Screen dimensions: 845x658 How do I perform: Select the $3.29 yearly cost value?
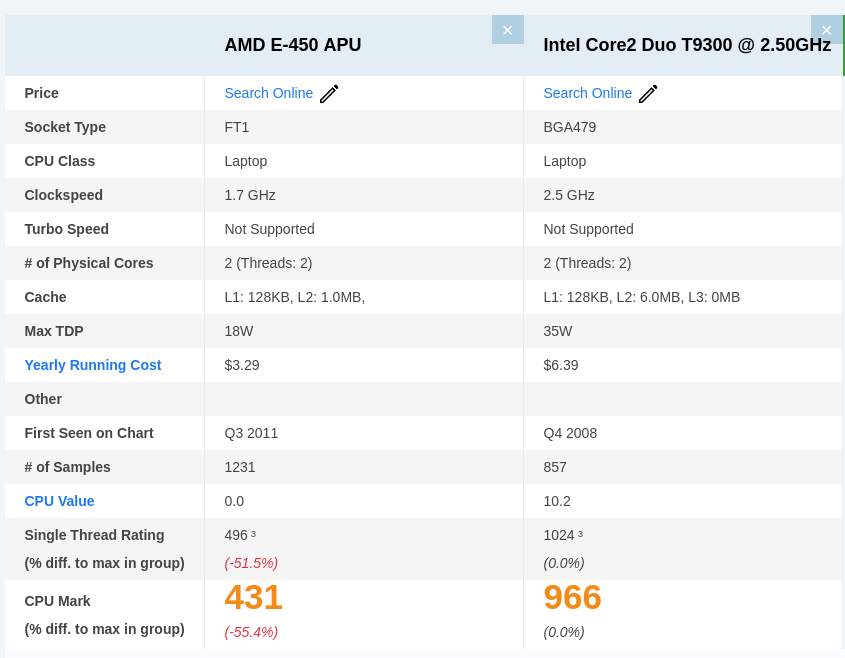(x=242, y=365)
